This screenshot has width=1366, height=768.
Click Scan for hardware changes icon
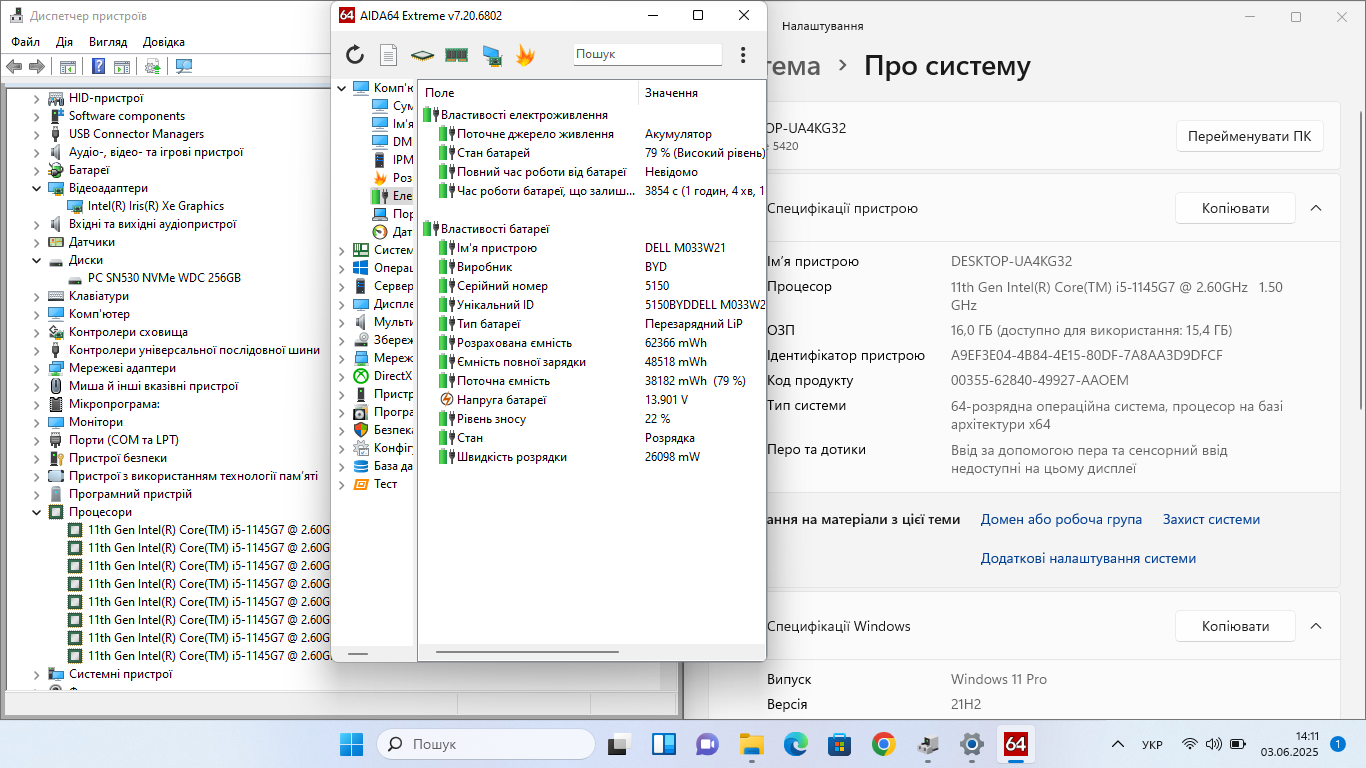coord(184,66)
